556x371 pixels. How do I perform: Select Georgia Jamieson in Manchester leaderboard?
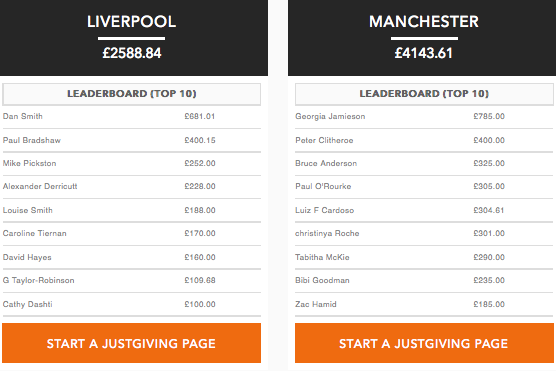(424, 117)
